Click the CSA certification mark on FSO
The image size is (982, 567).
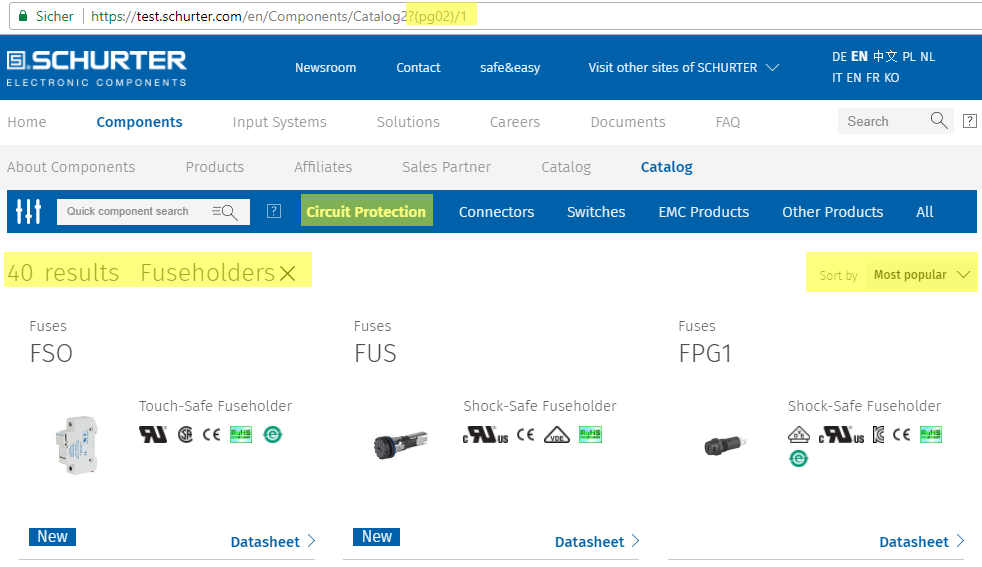tap(185, 434)
